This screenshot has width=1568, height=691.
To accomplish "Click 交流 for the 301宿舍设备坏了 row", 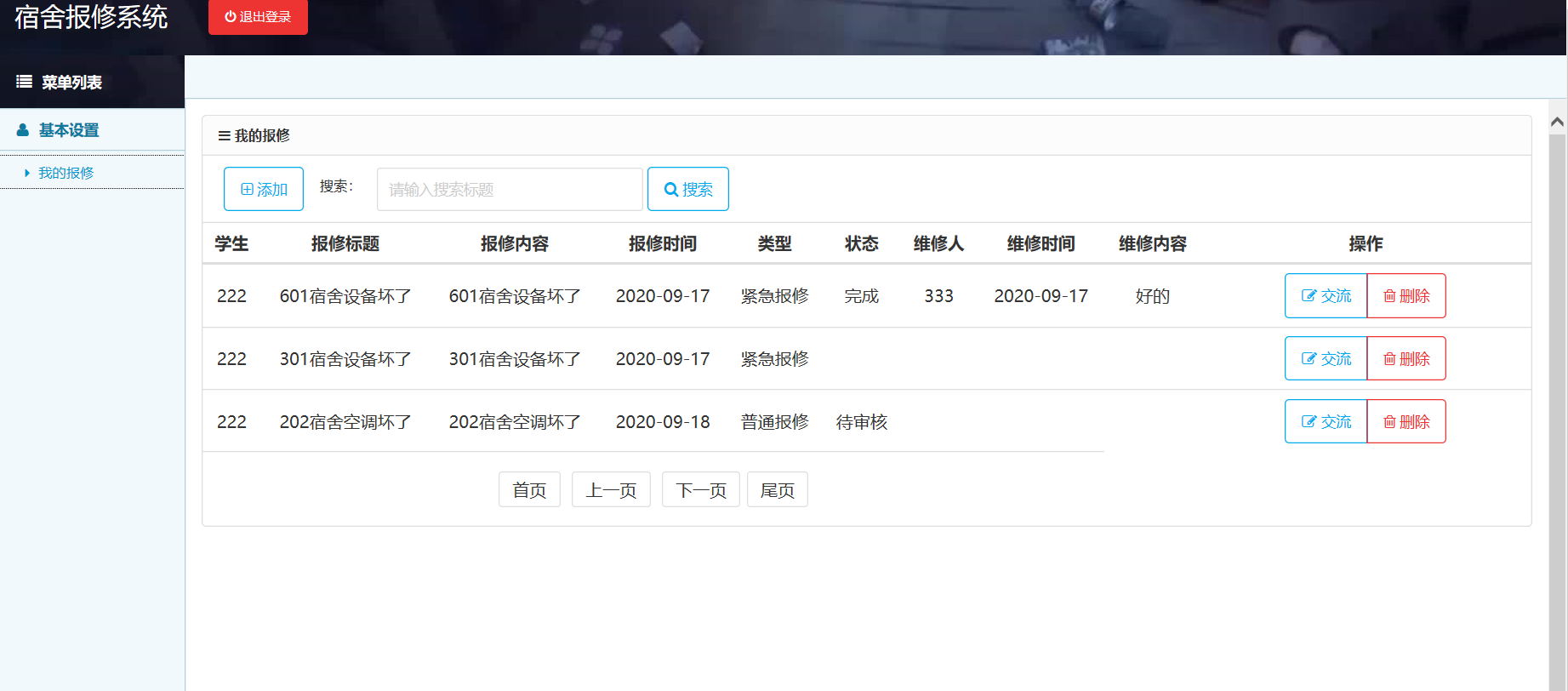I will (x=1326, y=358).
